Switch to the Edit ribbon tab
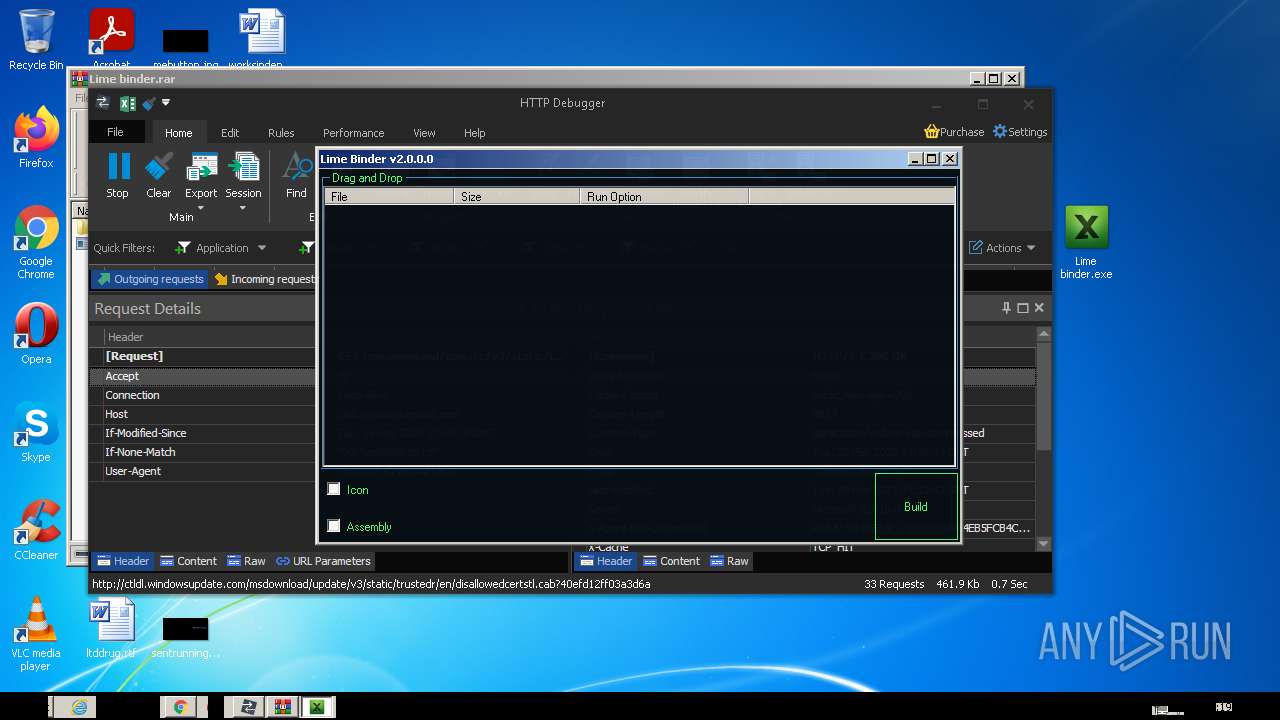Screen dimensions: 1280x720 [x=230, y=133]
